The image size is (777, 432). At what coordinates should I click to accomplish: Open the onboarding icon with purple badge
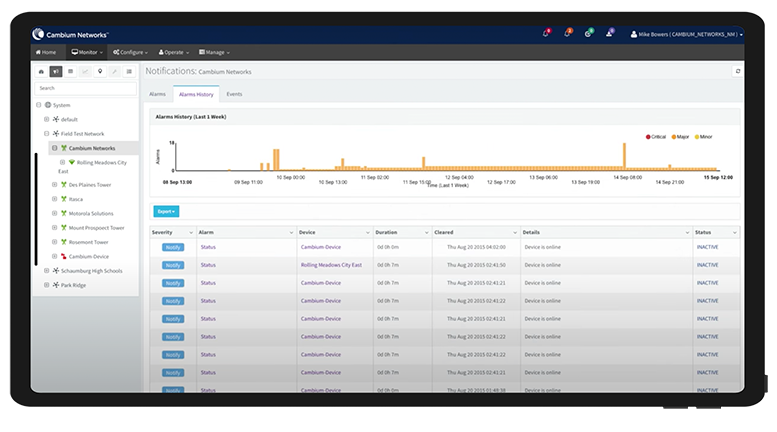coord(610,34)
